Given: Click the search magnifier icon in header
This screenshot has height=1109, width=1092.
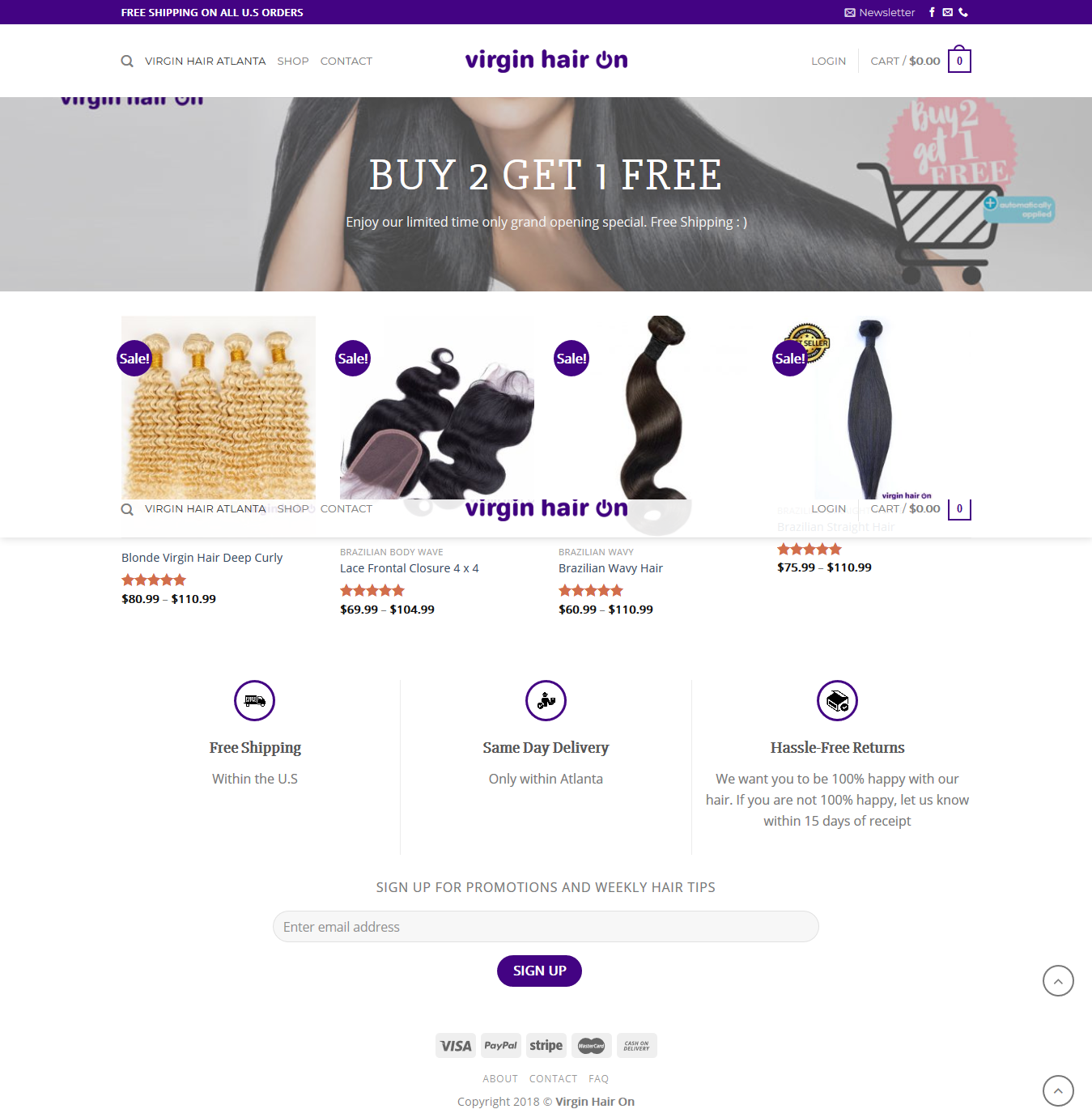Looking at the screenshot, I should pyautogui.click(x=127, y=62).
